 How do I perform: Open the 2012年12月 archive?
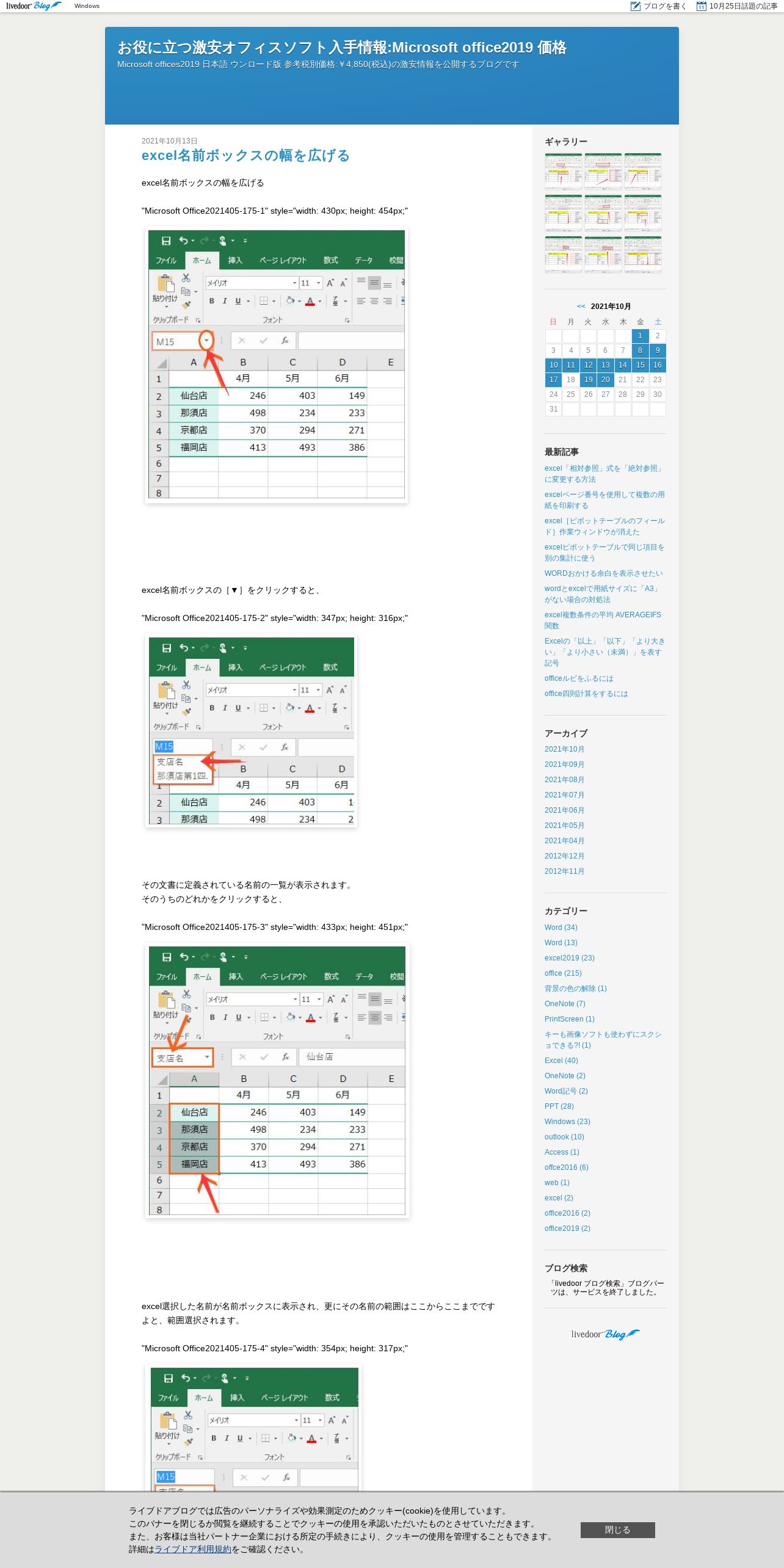click(x=564, y=856)
